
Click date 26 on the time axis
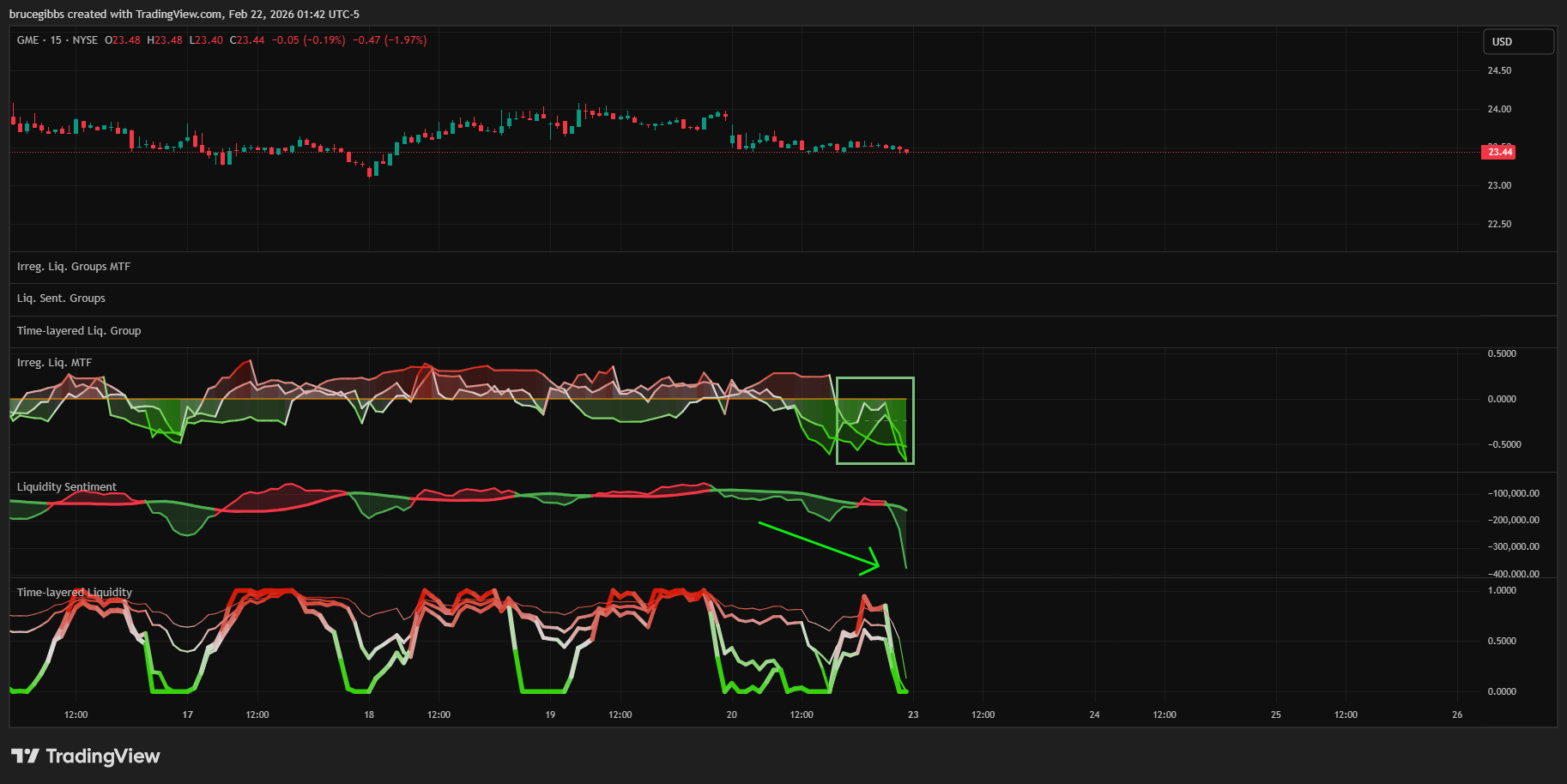coord(1457,715)
